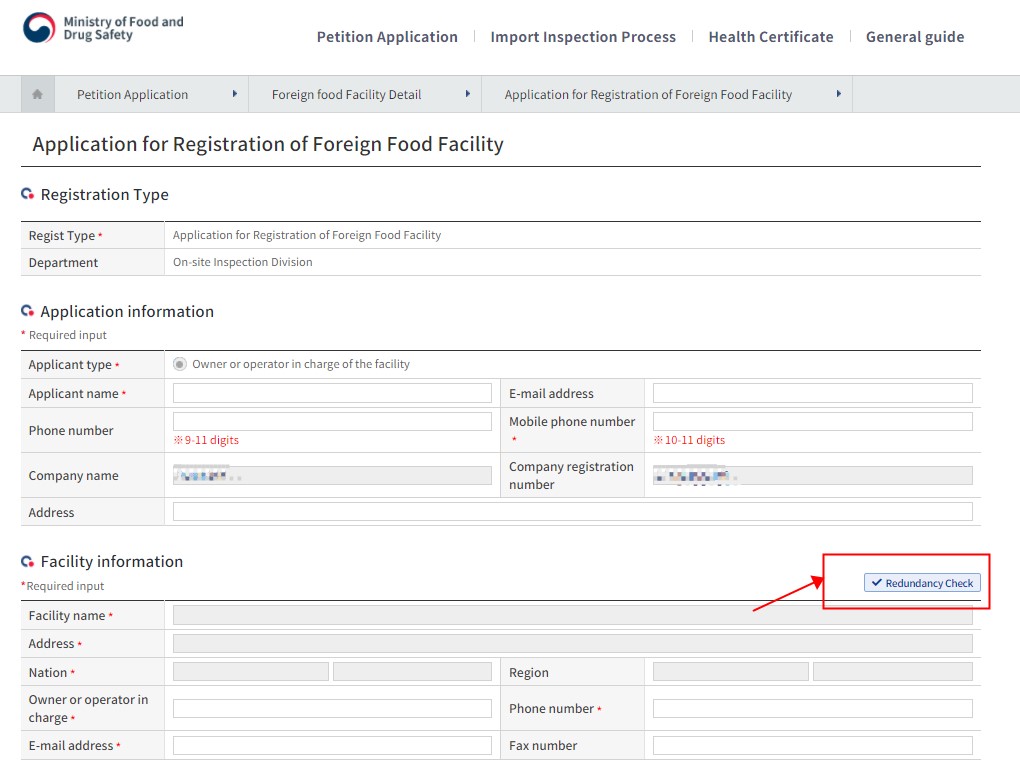1020x775 pixels.
Task: Expand Application for Registration of Foreign Food Facility breadcrumb
Action: pos(839,94)
